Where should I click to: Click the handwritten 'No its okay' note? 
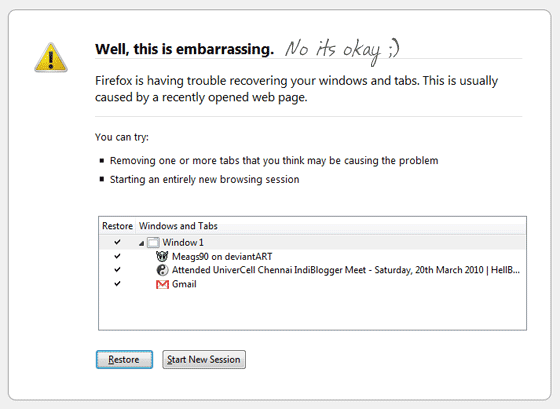[342, 51]
